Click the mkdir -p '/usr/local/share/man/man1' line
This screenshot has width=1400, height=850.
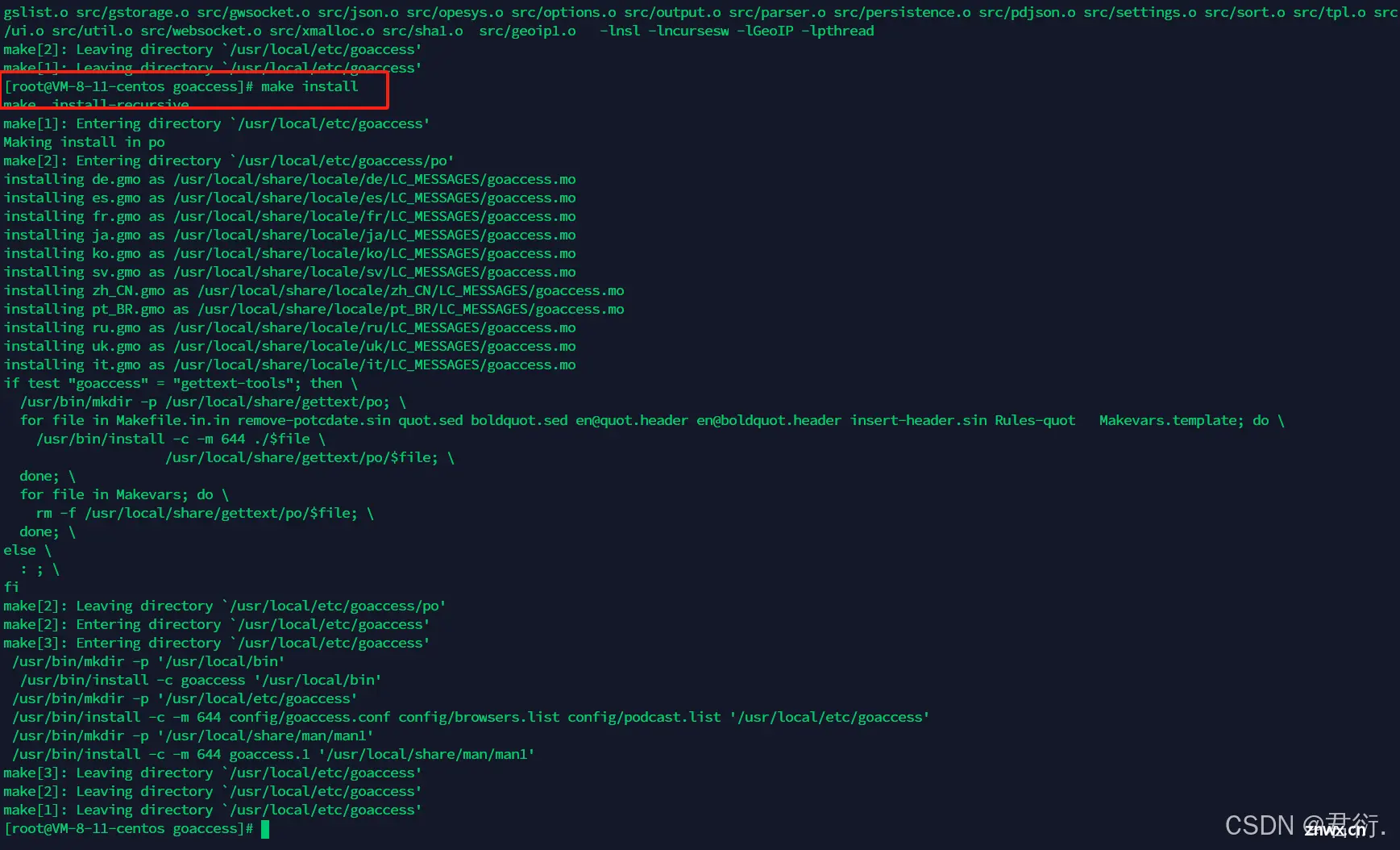coord(193,735)
